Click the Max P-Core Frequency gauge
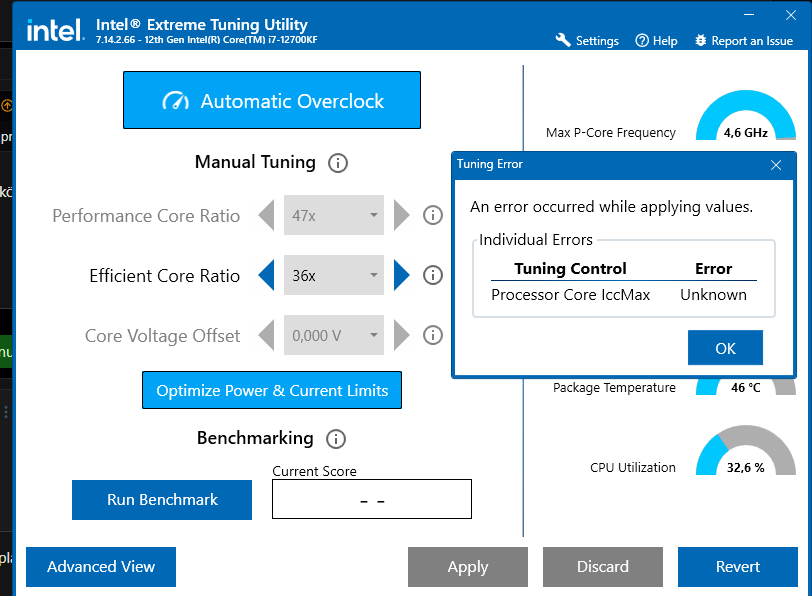The image size is (812, 596). [746, 115]
